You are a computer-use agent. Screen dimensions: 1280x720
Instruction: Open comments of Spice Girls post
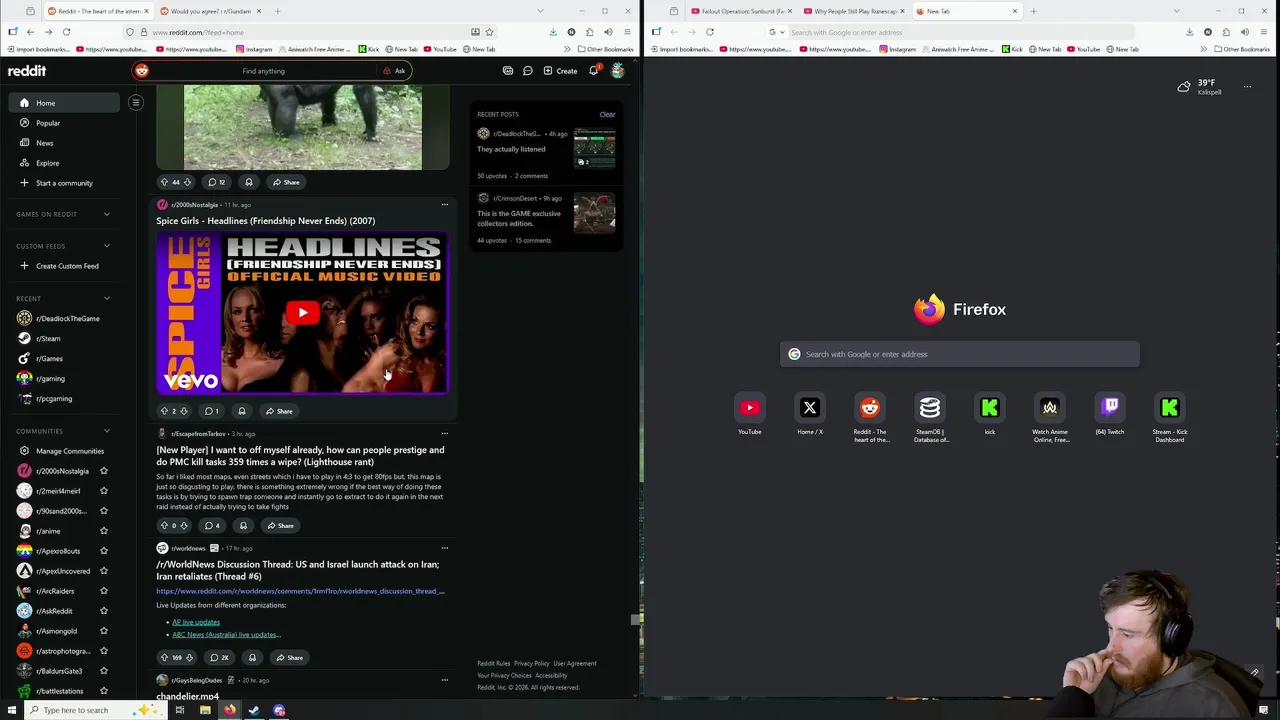pyautogui.click(x=212, y=411)
